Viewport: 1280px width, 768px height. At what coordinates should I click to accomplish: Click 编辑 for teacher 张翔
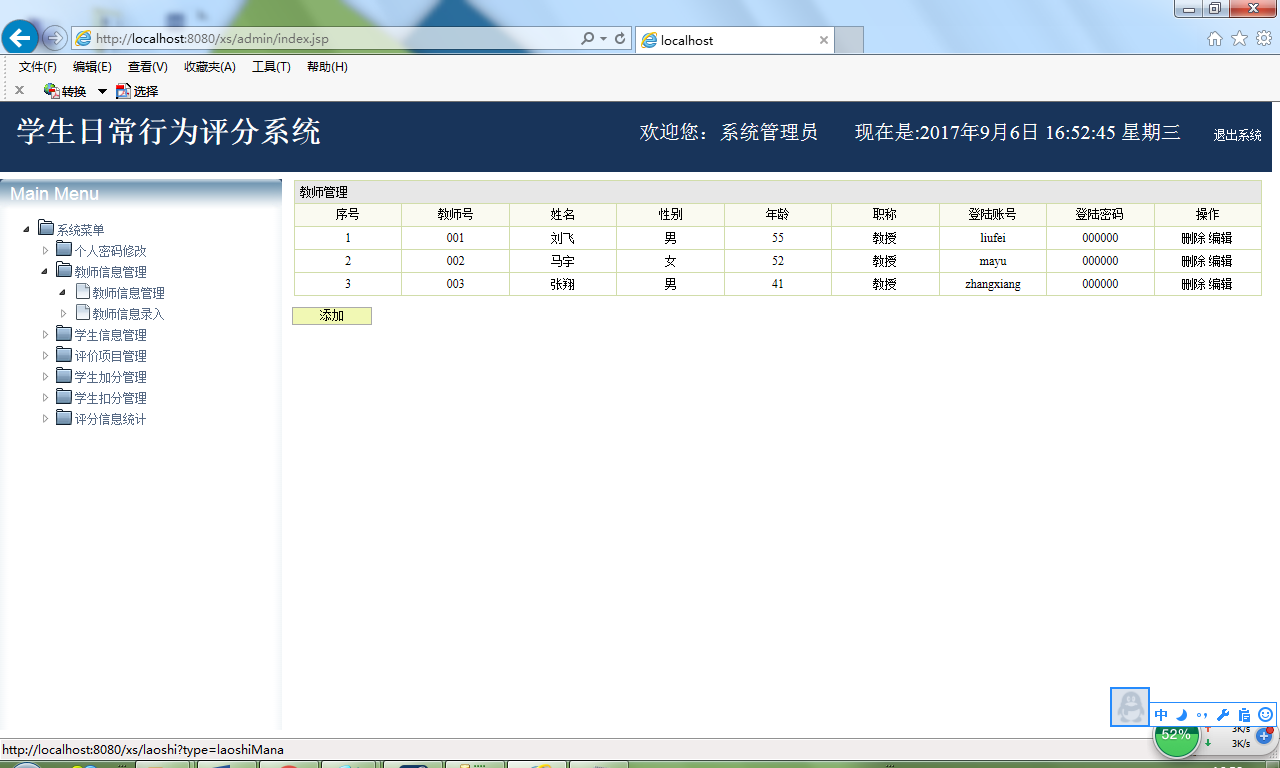[x=1220, y=284]
